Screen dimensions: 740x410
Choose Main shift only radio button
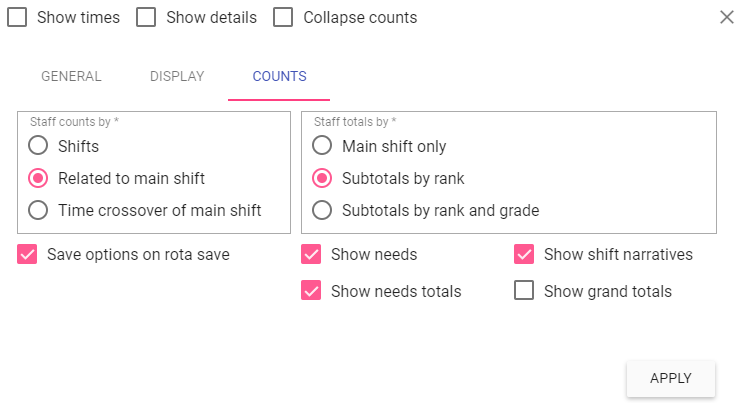(x=322, y=146)
